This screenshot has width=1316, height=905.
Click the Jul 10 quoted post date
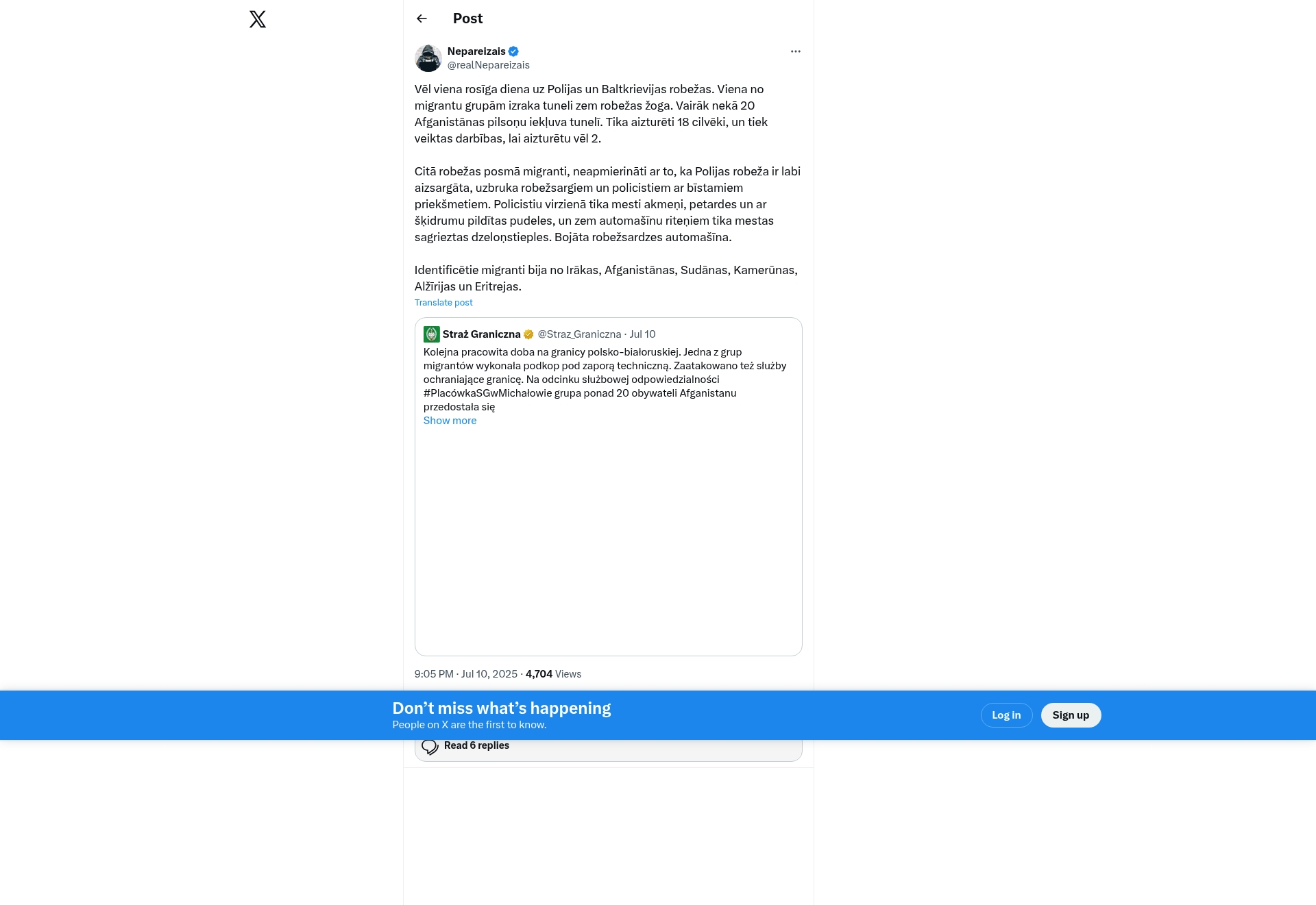point(643,334)
